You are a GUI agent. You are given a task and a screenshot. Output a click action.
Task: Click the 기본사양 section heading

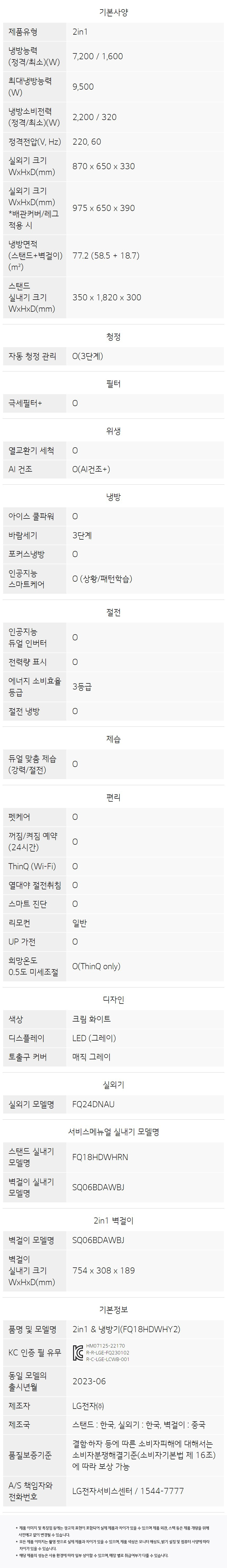tap(113, 12)
